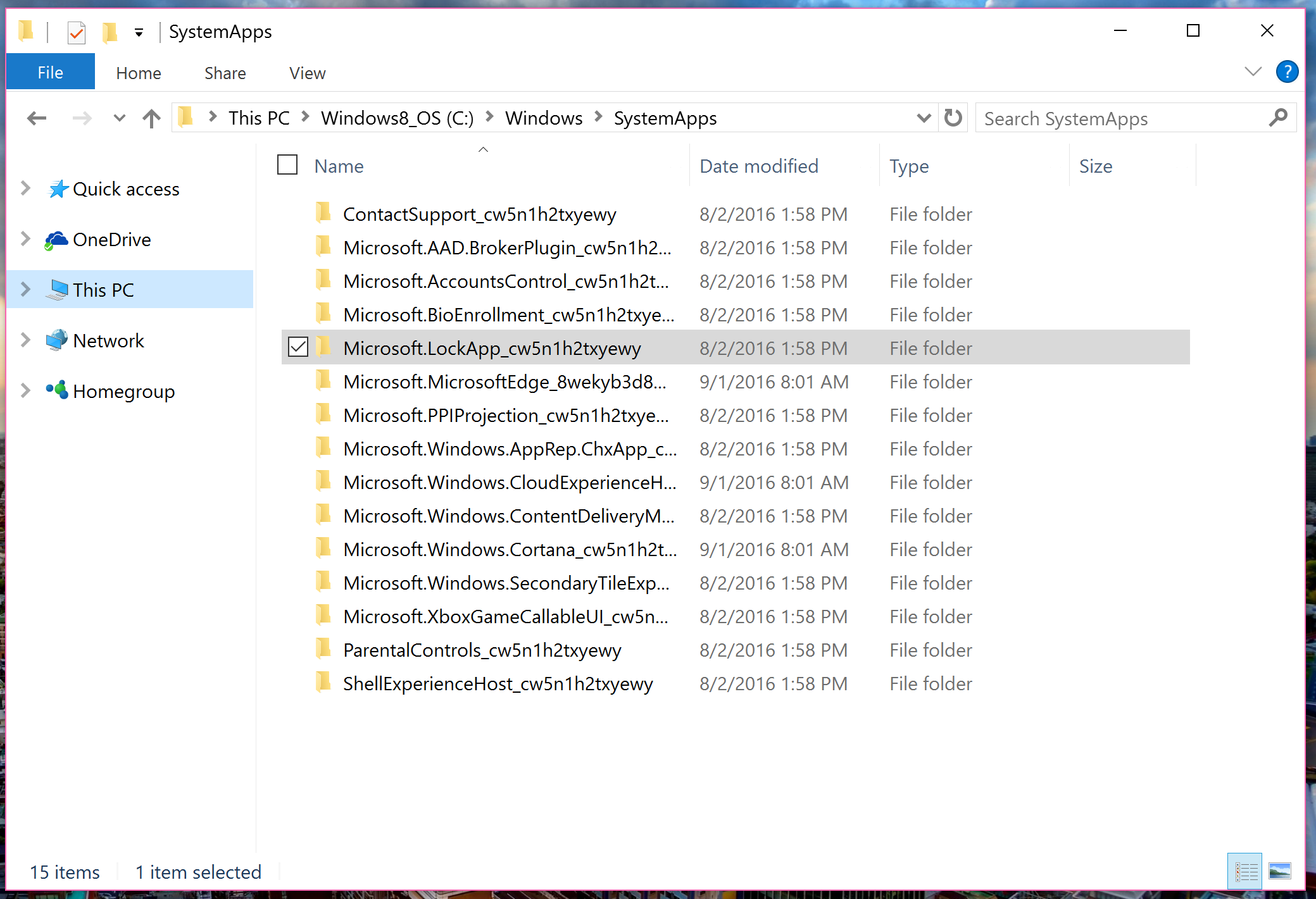Click the Up one level arrow
Viewport: 1316px width, 899px height.
151,118
